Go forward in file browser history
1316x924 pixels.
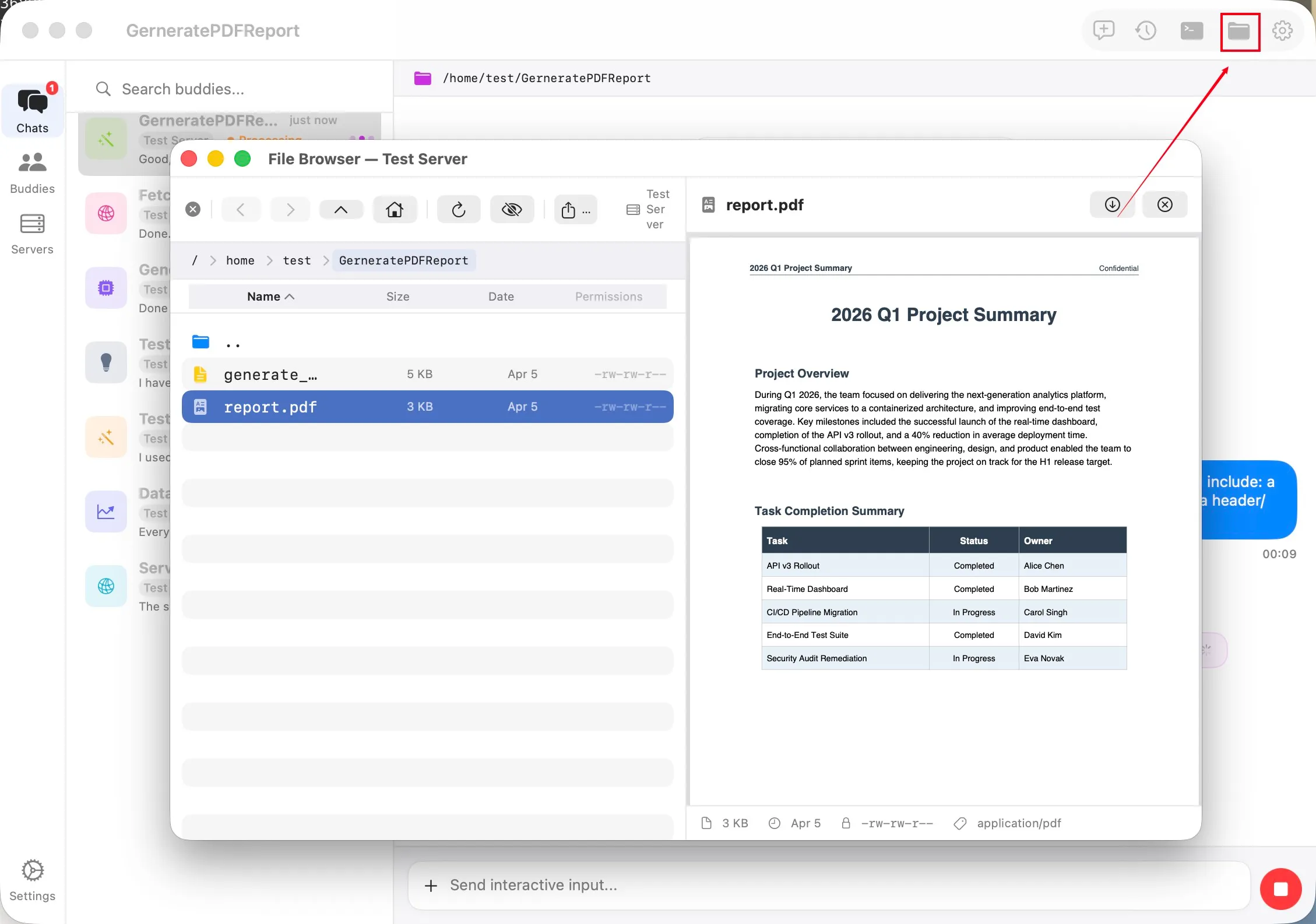point(291,209)
